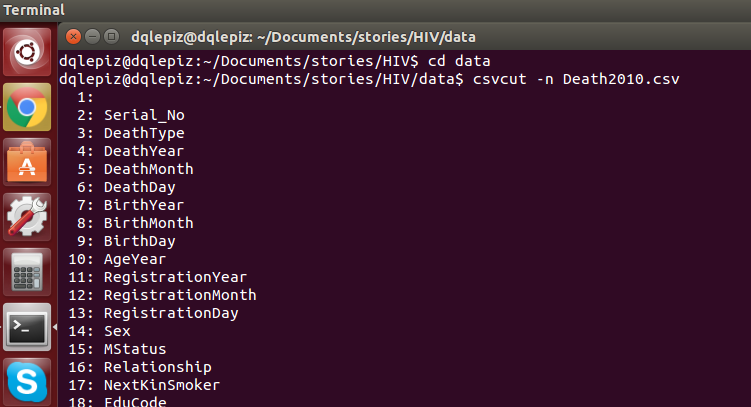Maximize the terminal window

112,36
